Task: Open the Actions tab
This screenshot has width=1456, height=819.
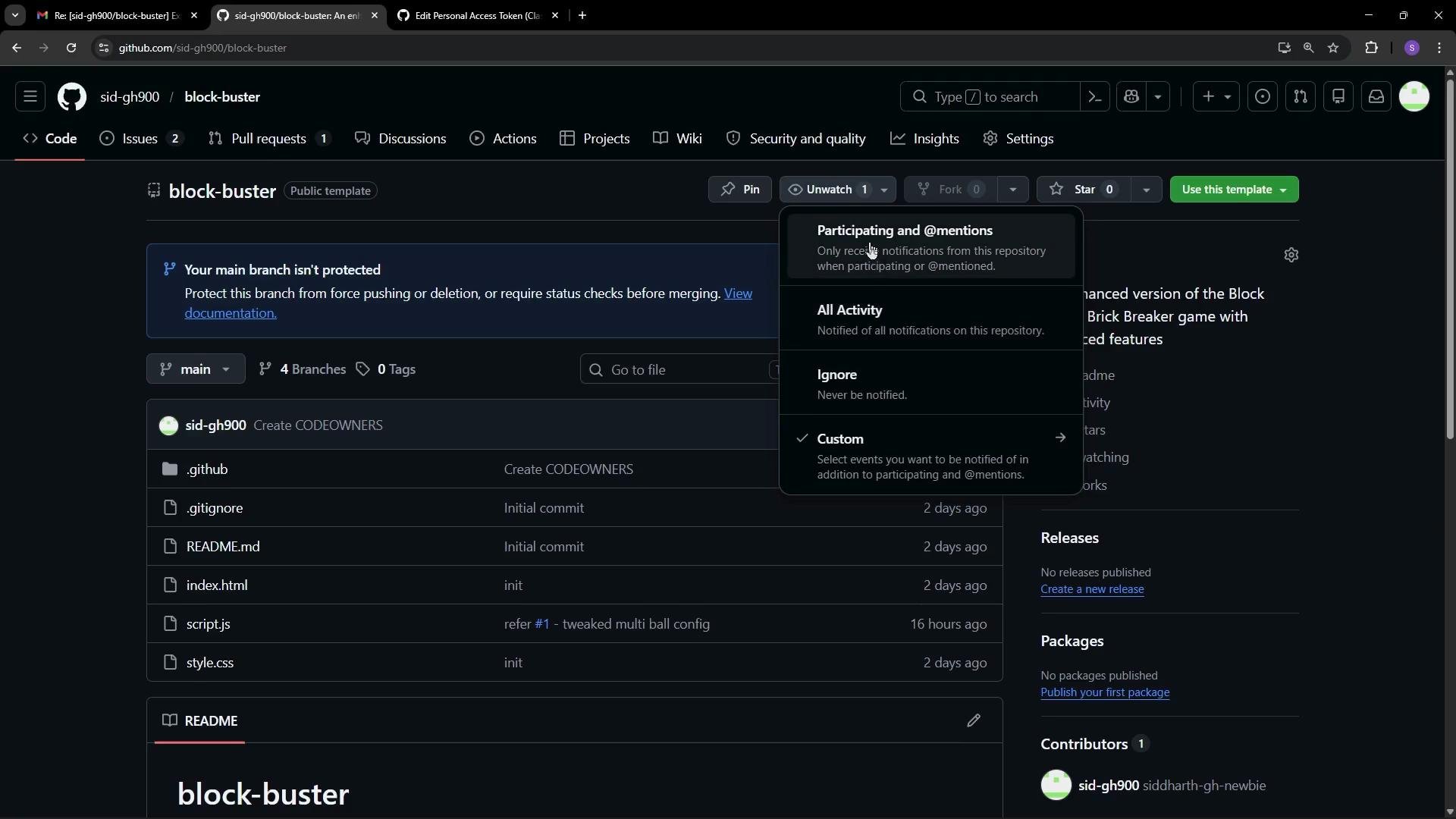Action: (x=503, y=139)
